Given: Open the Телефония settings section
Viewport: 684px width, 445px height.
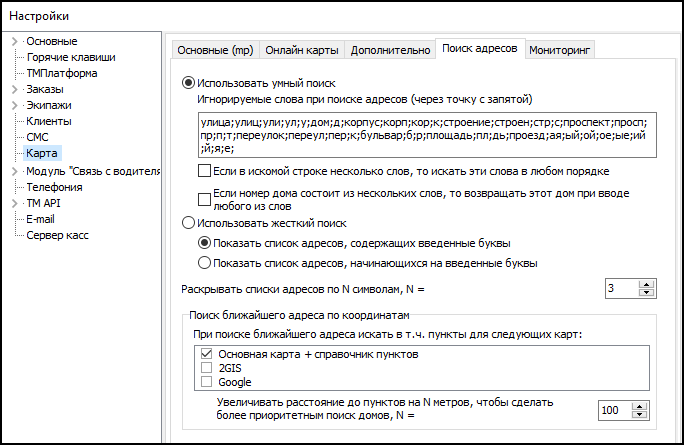Looking at the screenshot, I should 54,186.
